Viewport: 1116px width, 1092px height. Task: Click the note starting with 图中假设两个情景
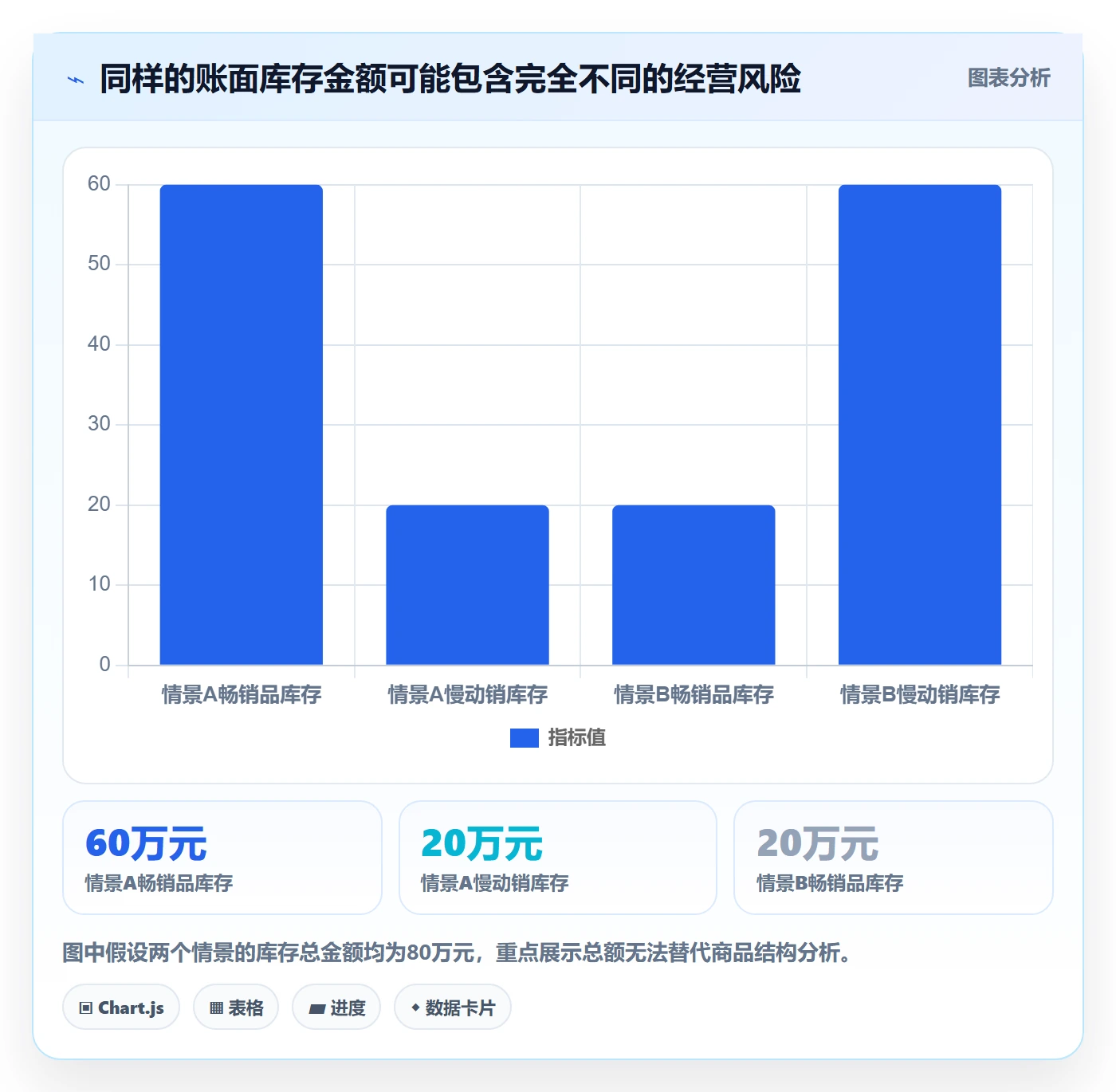click(457, 953)
